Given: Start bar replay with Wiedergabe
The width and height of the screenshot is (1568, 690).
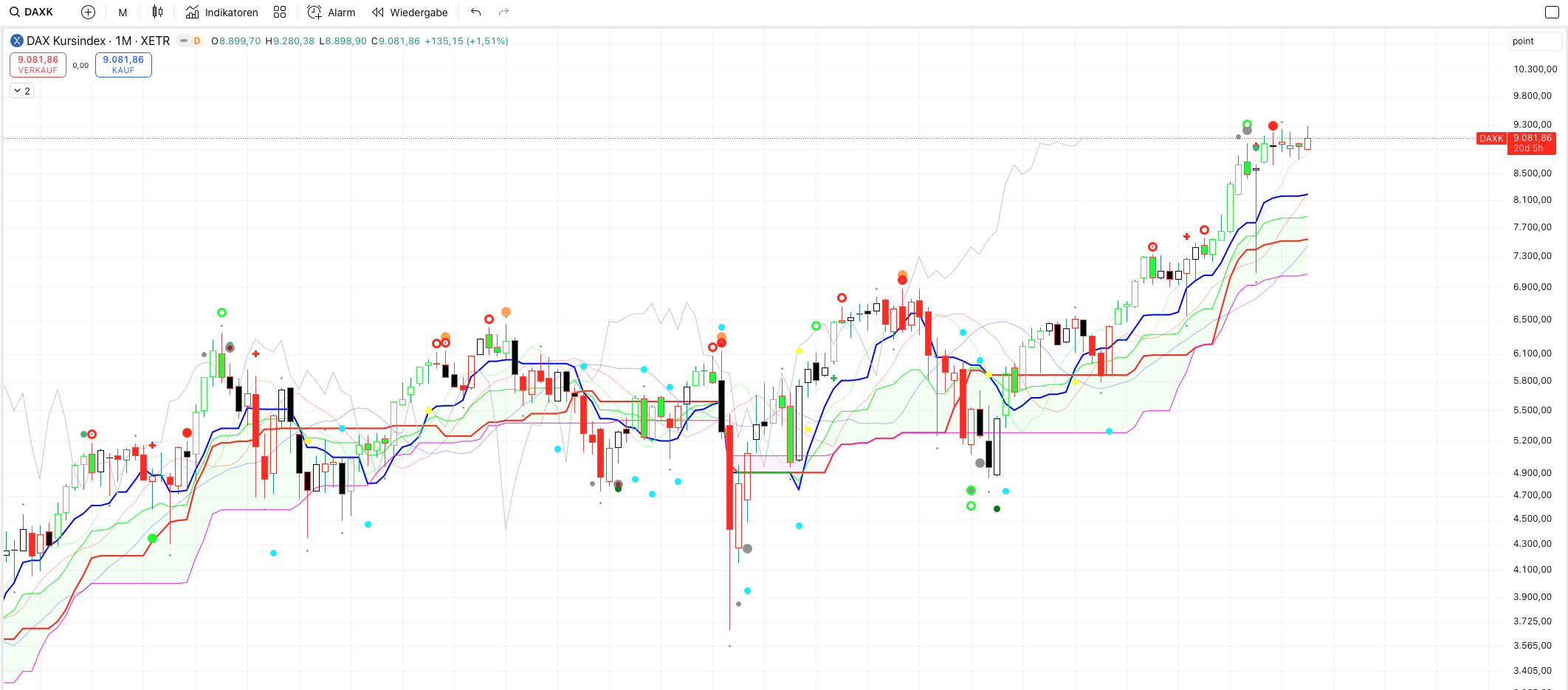Looking at the screenshot, I should coord(410,13).
